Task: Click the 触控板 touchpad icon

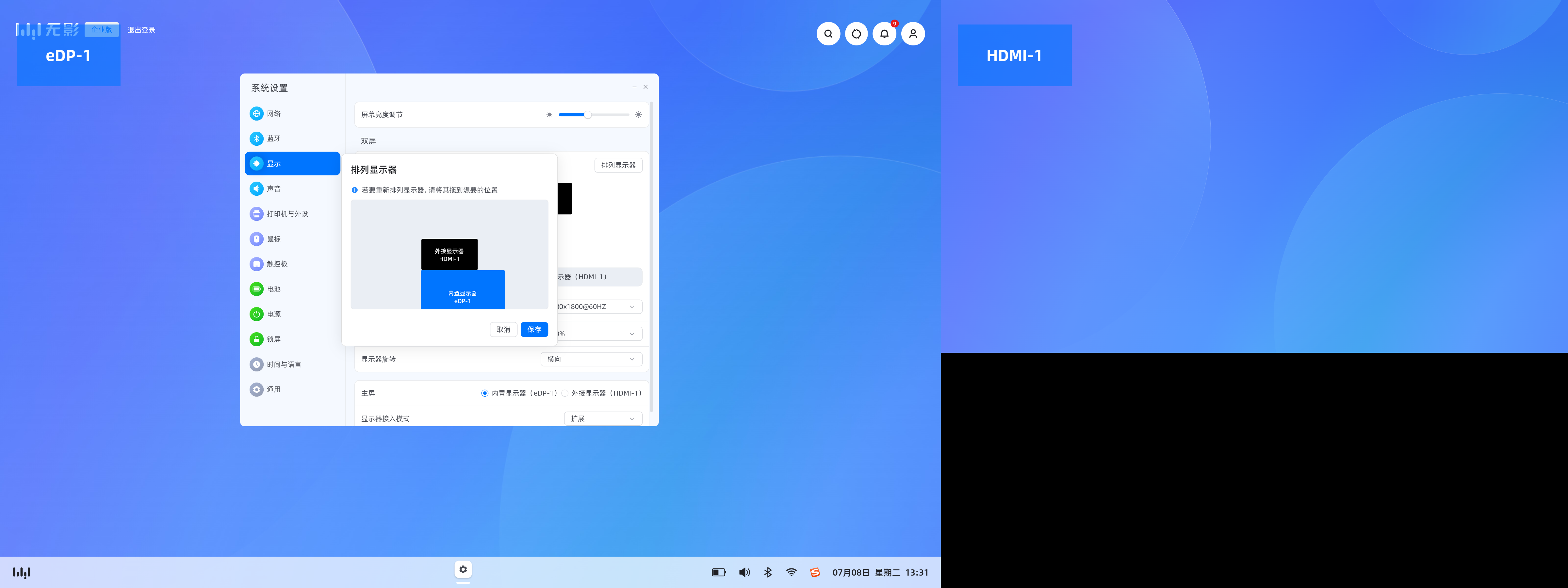Action: (256, 264)
